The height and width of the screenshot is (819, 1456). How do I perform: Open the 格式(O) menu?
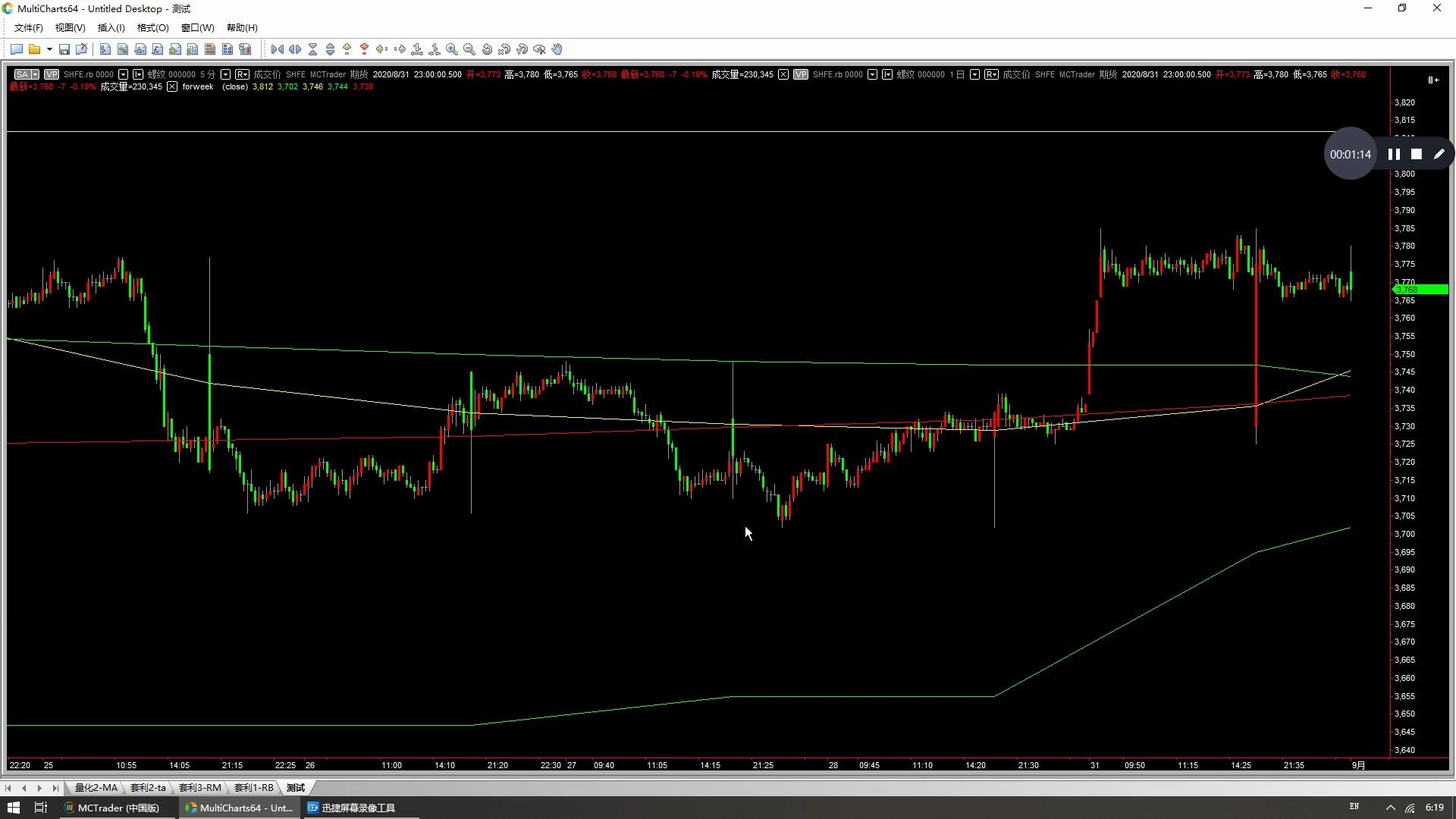152,28
